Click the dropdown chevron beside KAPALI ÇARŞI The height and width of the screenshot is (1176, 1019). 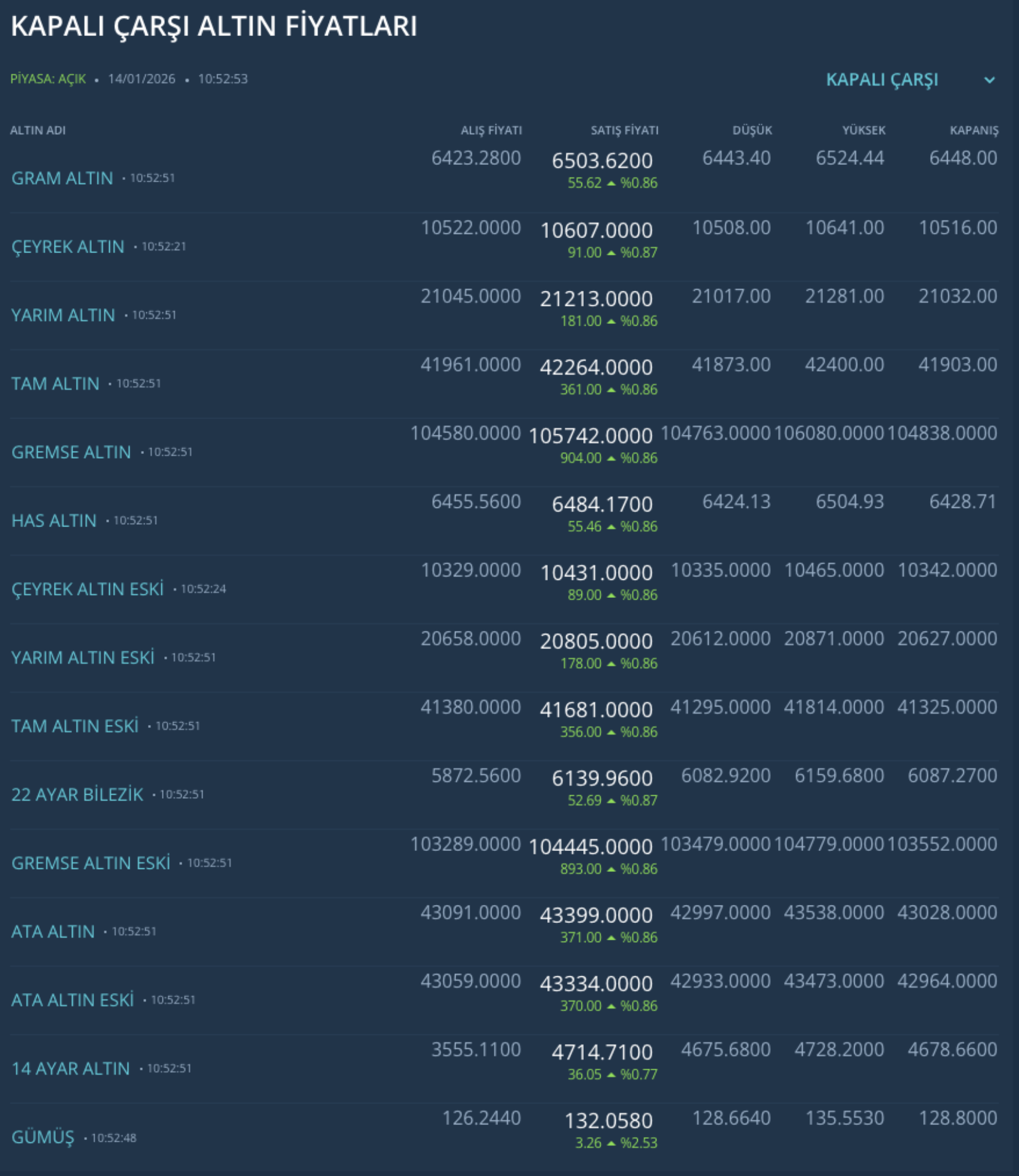pyautogui.click(x=990, y=80)
